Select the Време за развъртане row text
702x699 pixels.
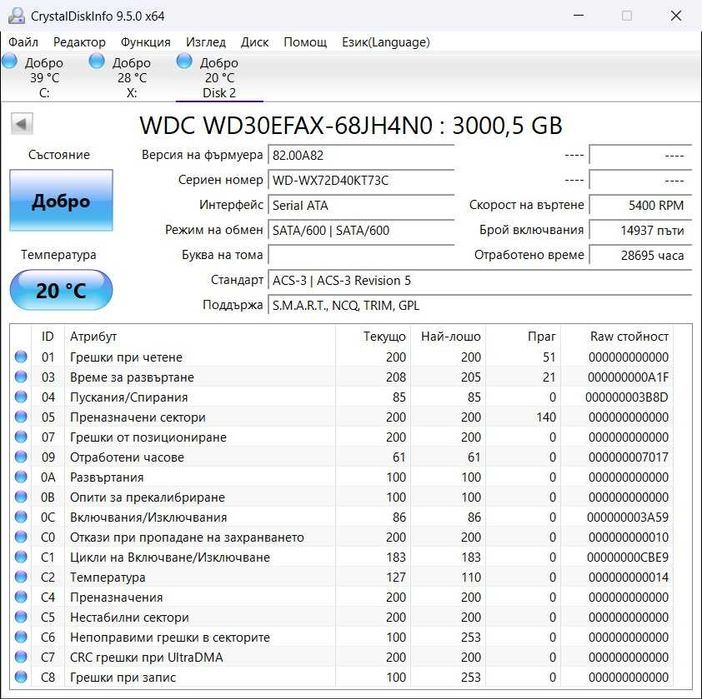132,377
